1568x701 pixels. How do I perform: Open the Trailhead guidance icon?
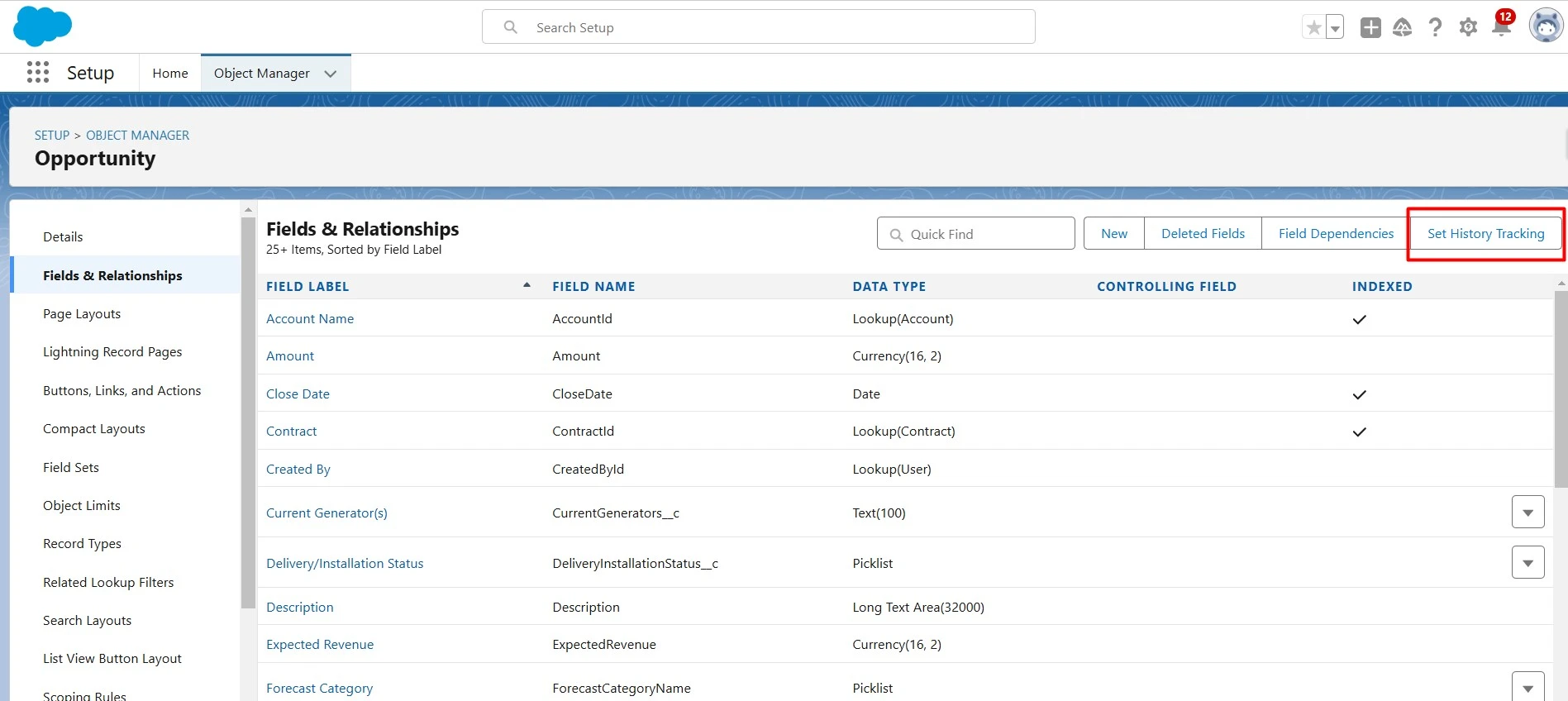click(1403, 27)
